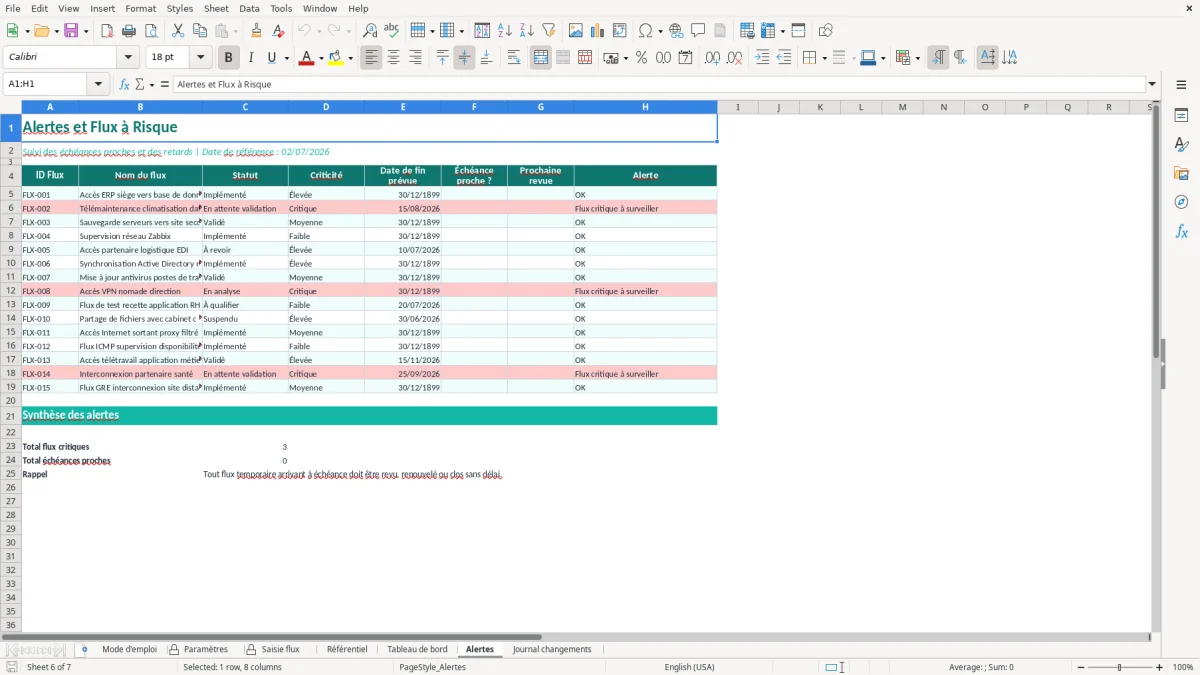Open the Sheet menu
This screenshot has width=1200, height=675.
pyautogui.click(x=216, y=8)
